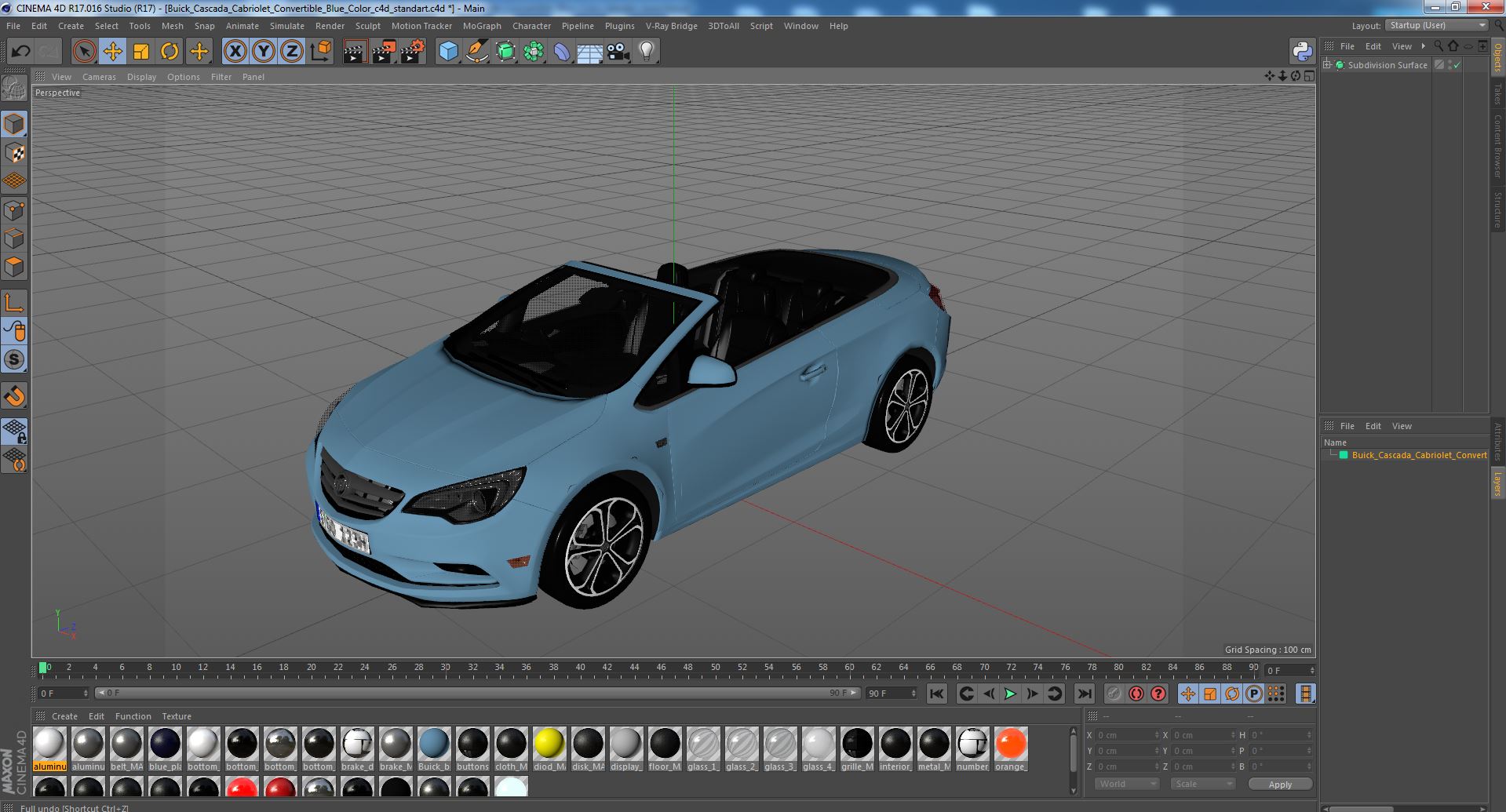The width and height of the screenshot is (1506, 812).
Task: Click the Python script icon
Action: (x=1303, y=52)
